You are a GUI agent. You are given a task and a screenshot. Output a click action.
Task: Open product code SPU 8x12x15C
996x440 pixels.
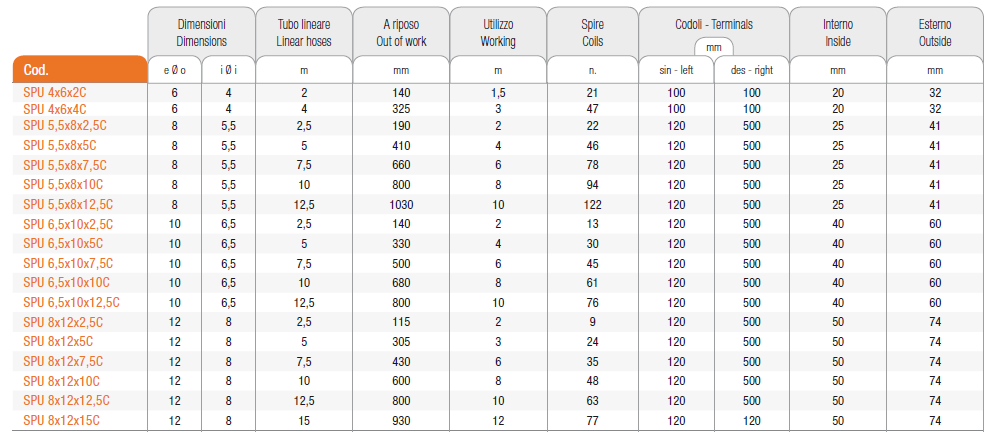coord(61,420)
